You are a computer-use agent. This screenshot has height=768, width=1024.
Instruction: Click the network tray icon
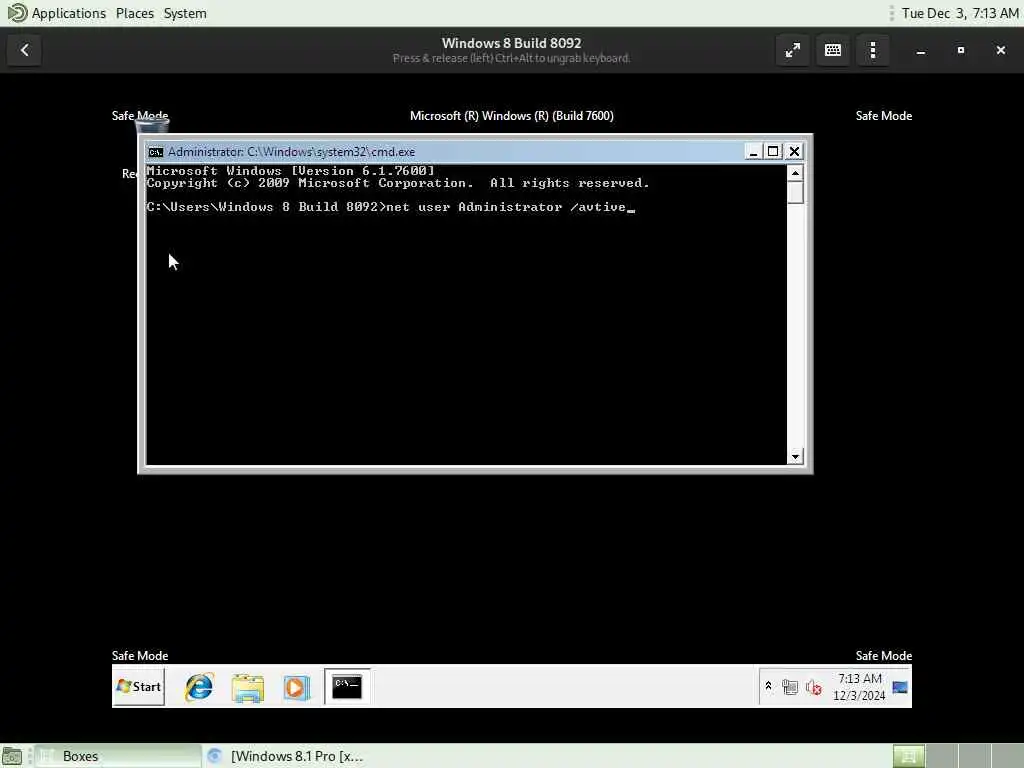coord(790,687)
